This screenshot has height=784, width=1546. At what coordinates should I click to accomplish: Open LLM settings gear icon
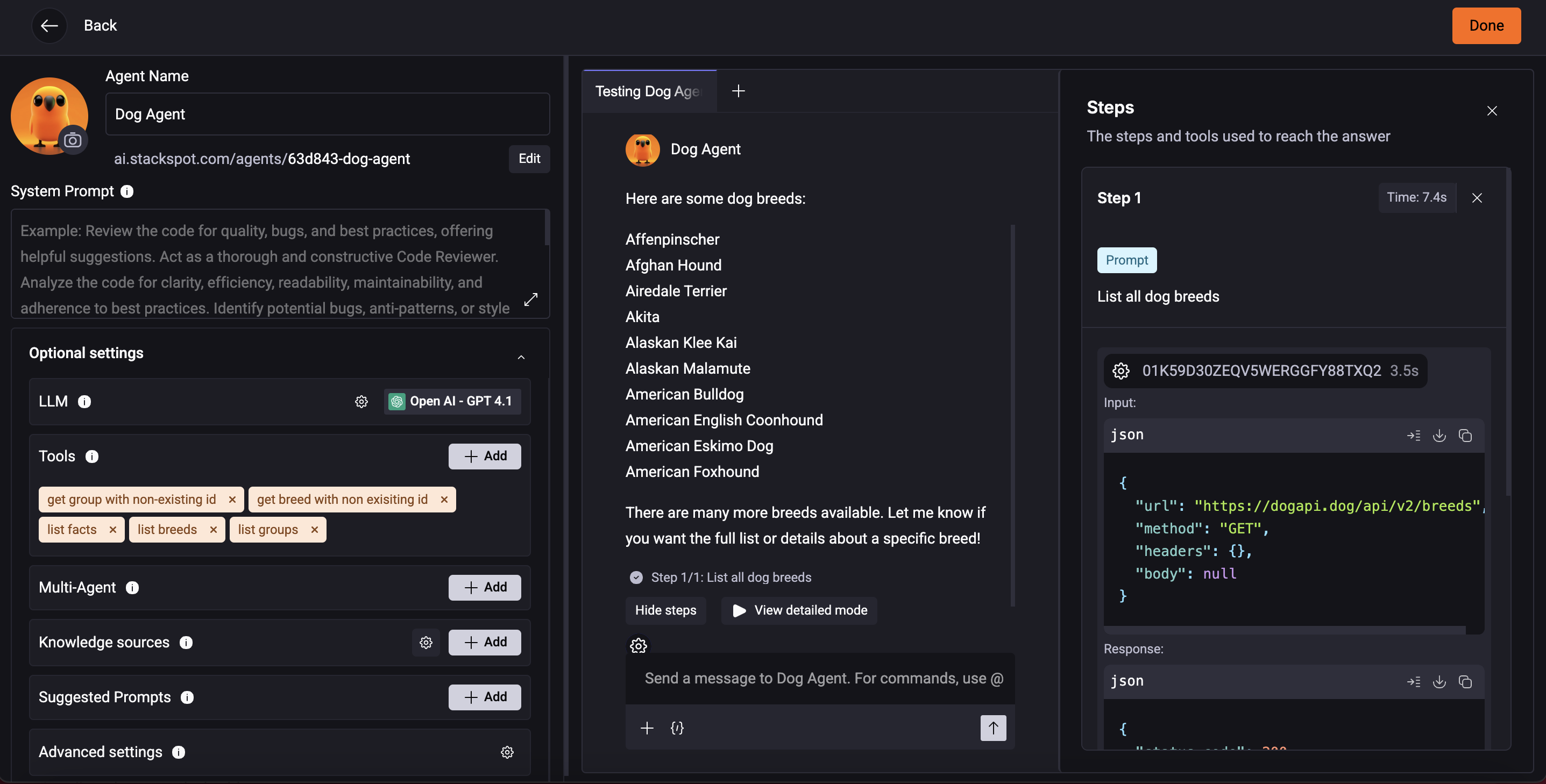[361, 401]
